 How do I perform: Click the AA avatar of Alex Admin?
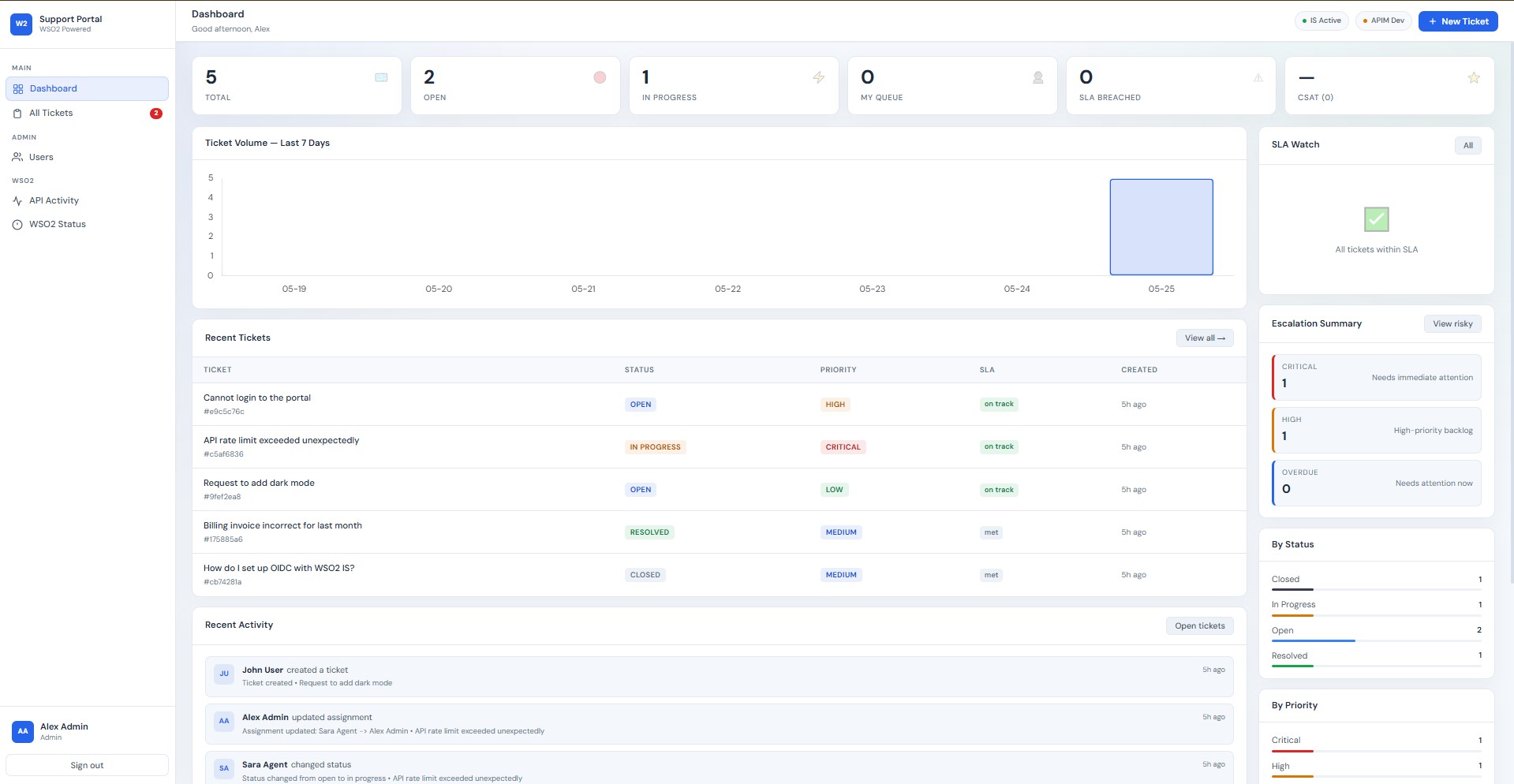23,731
